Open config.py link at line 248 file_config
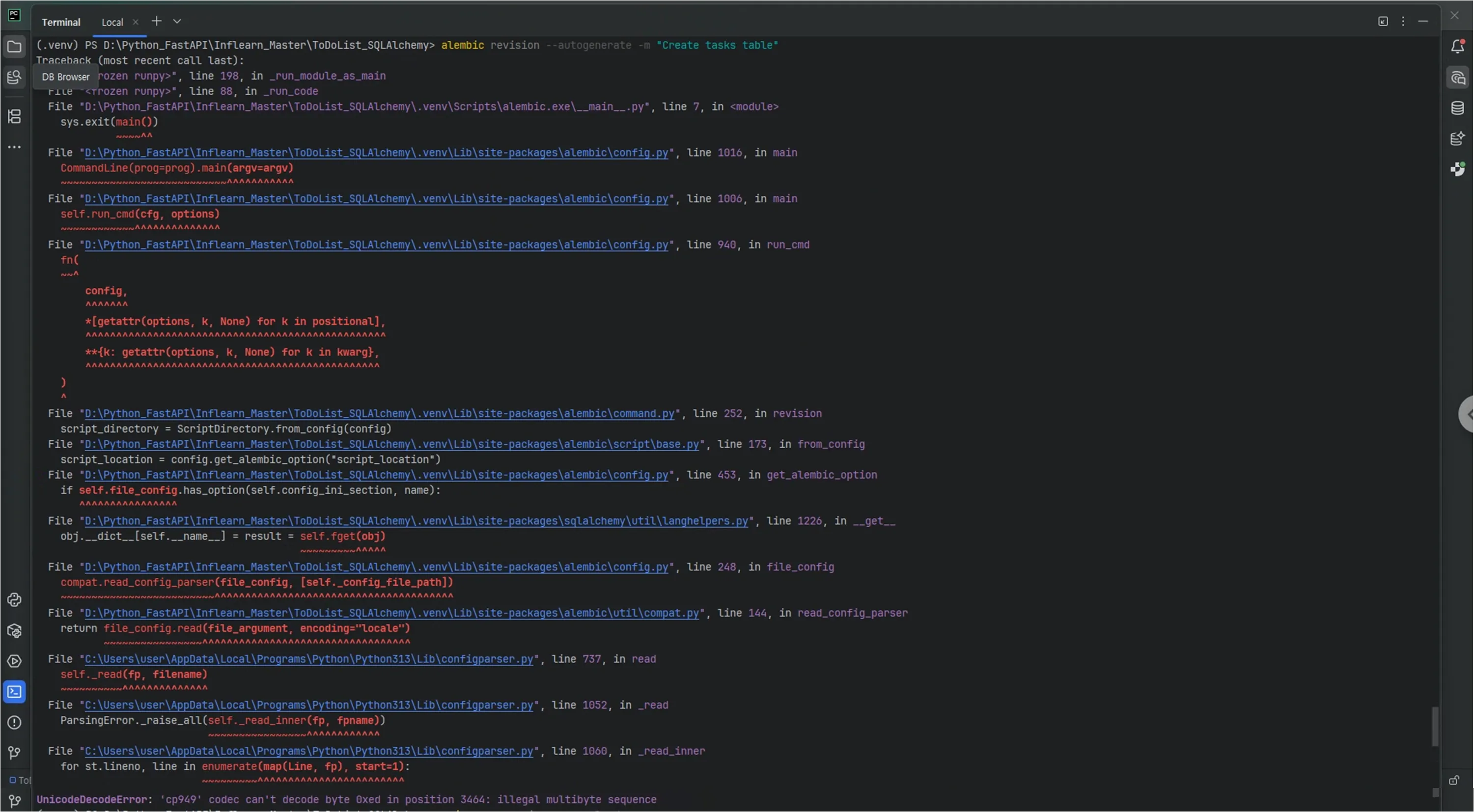This screenshot has width=1474, height=812. point(377,567)
